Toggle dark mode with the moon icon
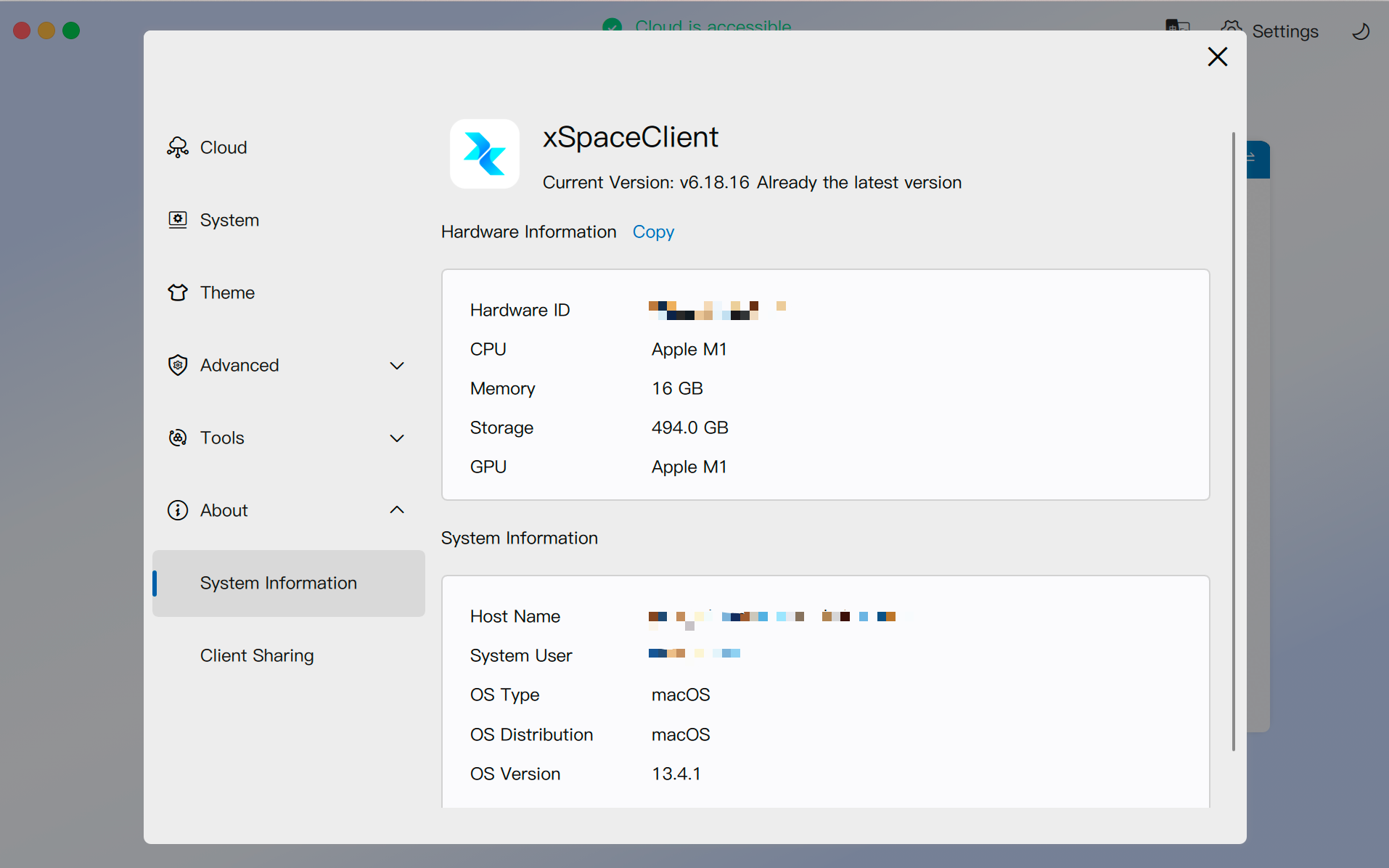Image resolution: width=1389 pixels, height=868 pixels. click(x=1361, y=31)
